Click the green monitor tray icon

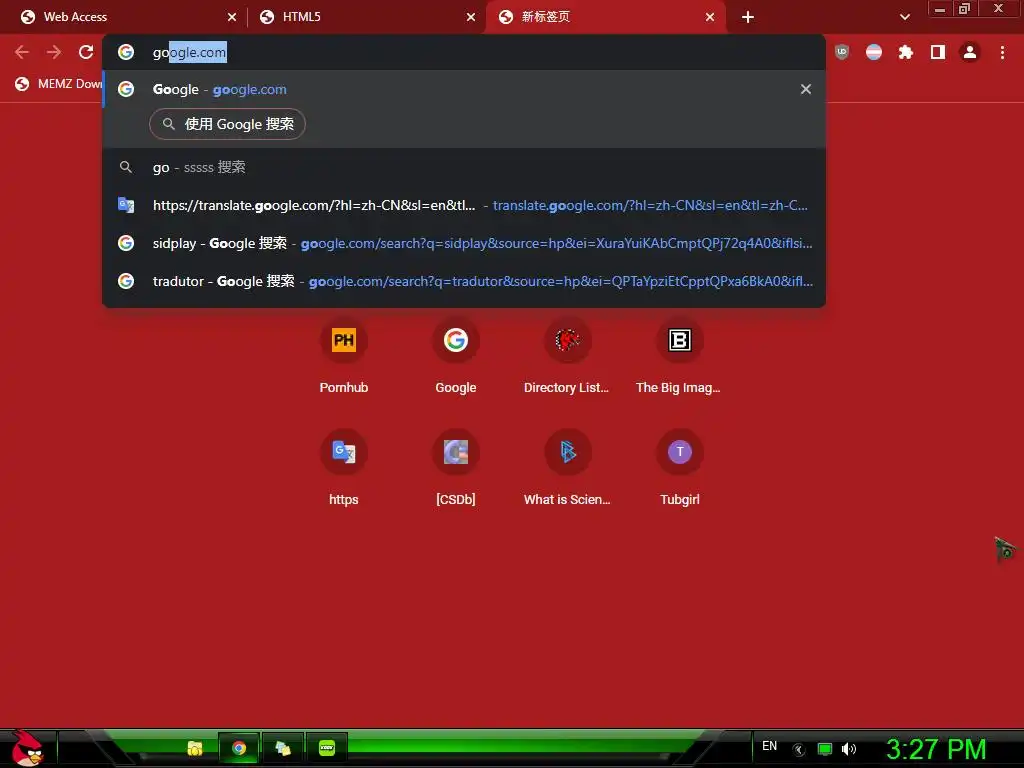coord(825,749)
